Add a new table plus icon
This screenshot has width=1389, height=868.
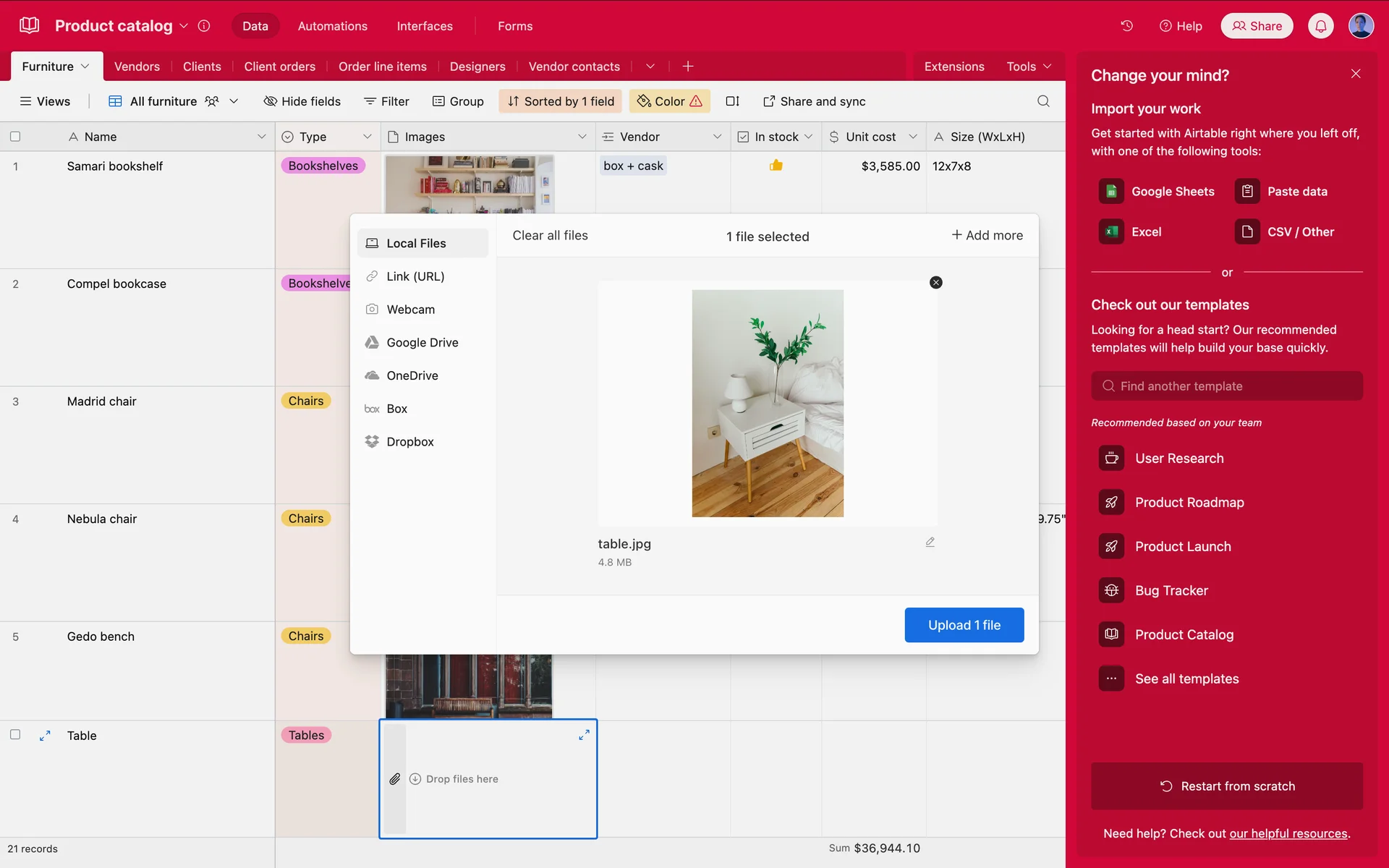coord(688,67)
